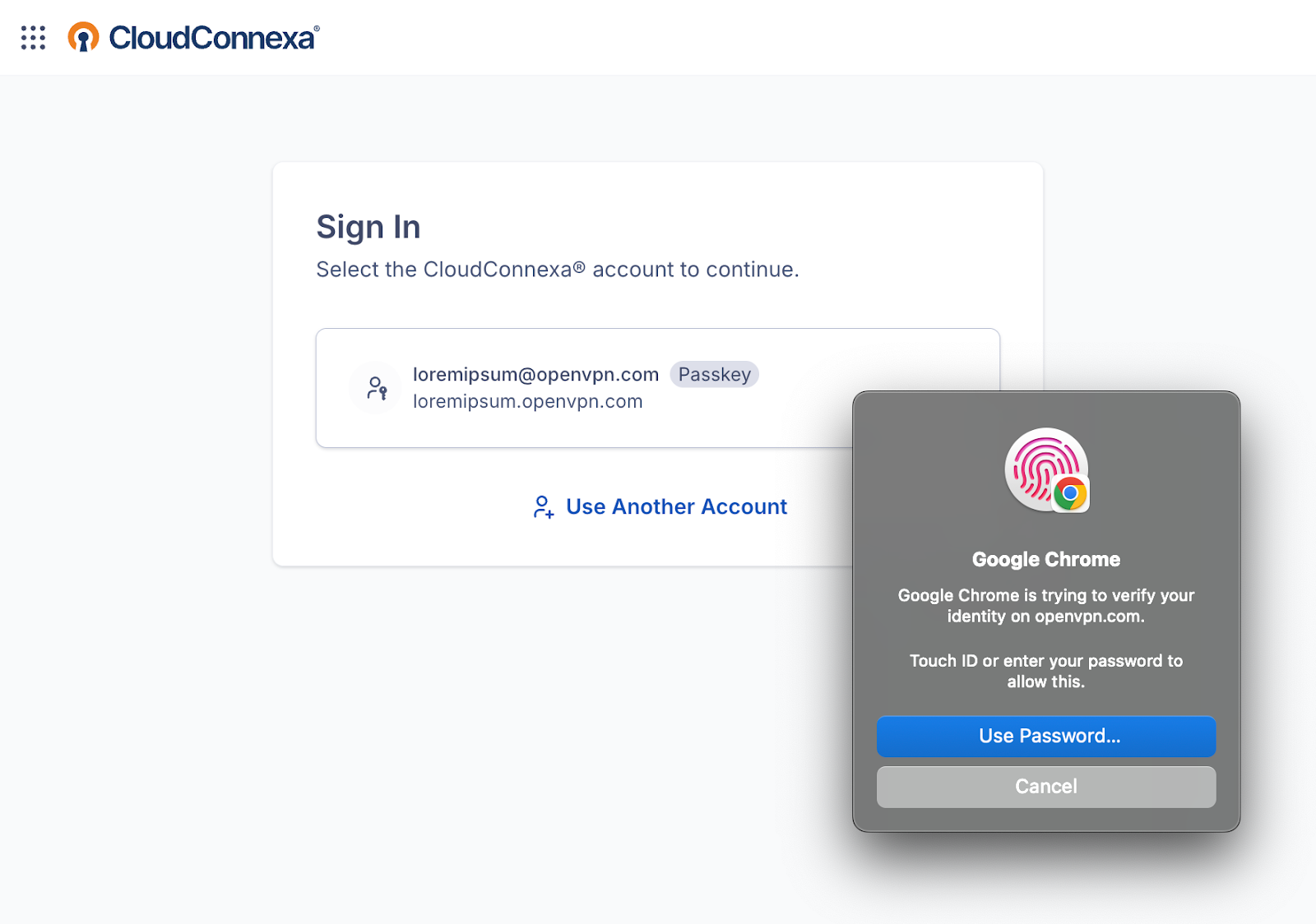
Task: Click the Passkey badge label
Action: click(714, 375)
